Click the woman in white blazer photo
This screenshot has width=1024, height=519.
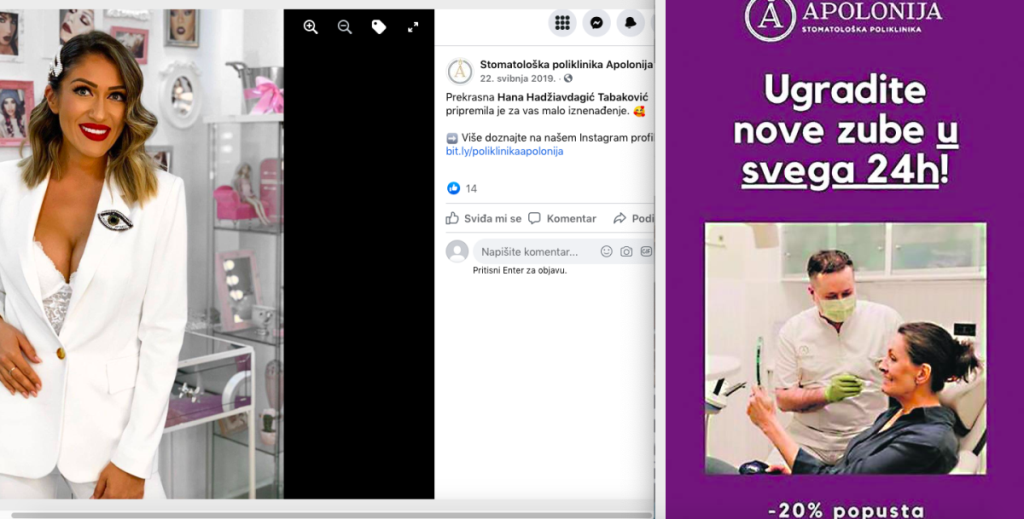tap(142, 254)
